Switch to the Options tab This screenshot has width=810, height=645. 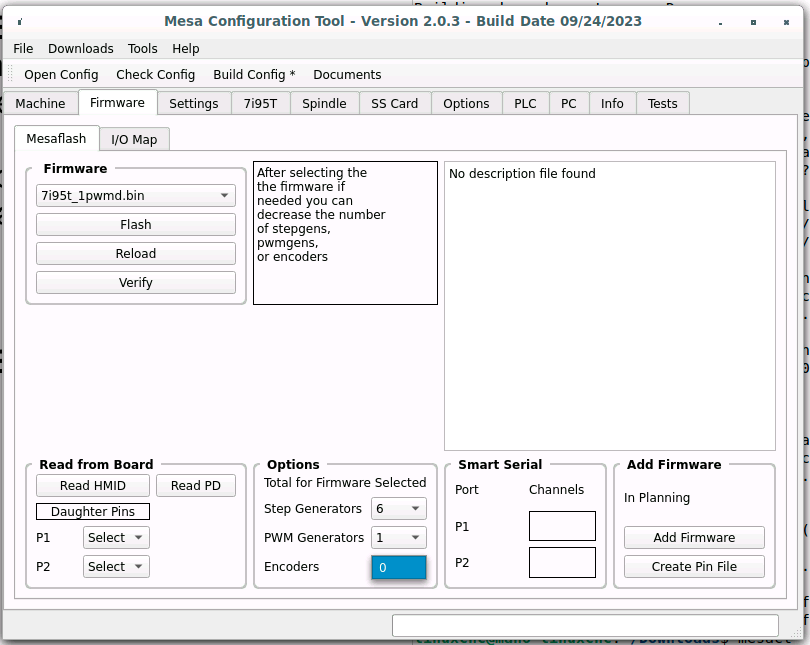pos(466,103)
